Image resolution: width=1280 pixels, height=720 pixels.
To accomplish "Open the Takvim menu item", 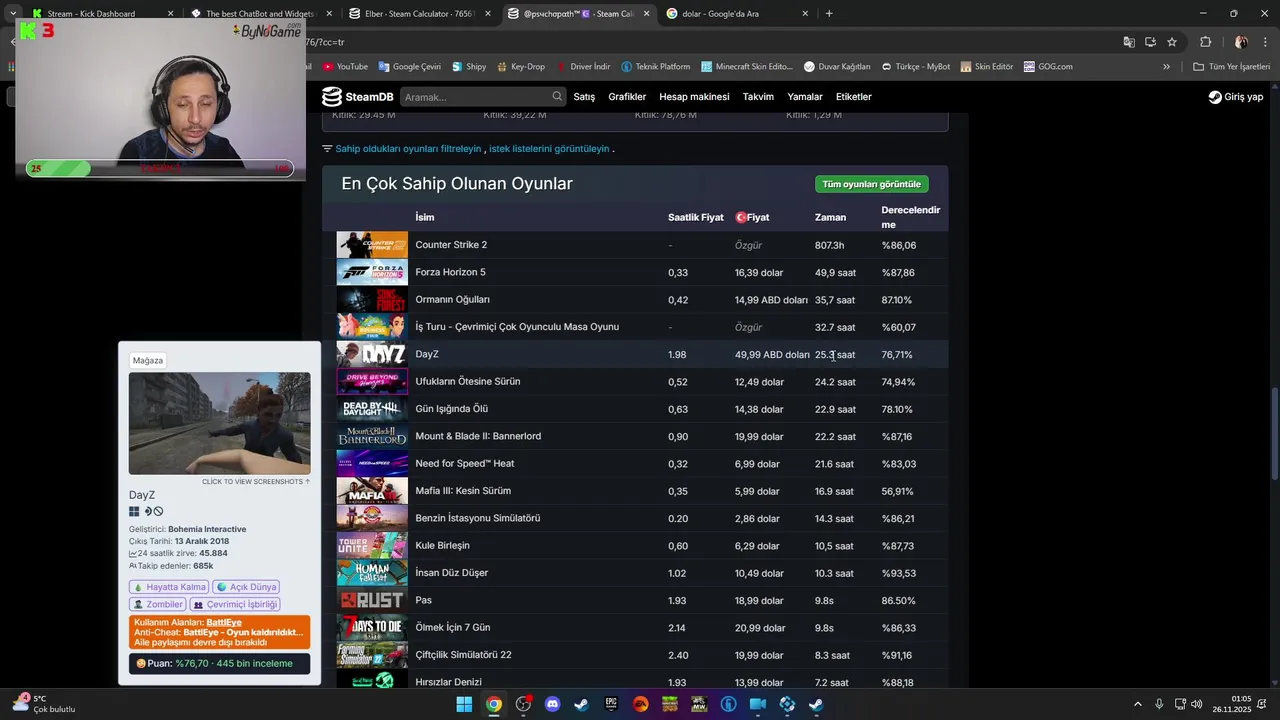I will [x=758, y=97].
